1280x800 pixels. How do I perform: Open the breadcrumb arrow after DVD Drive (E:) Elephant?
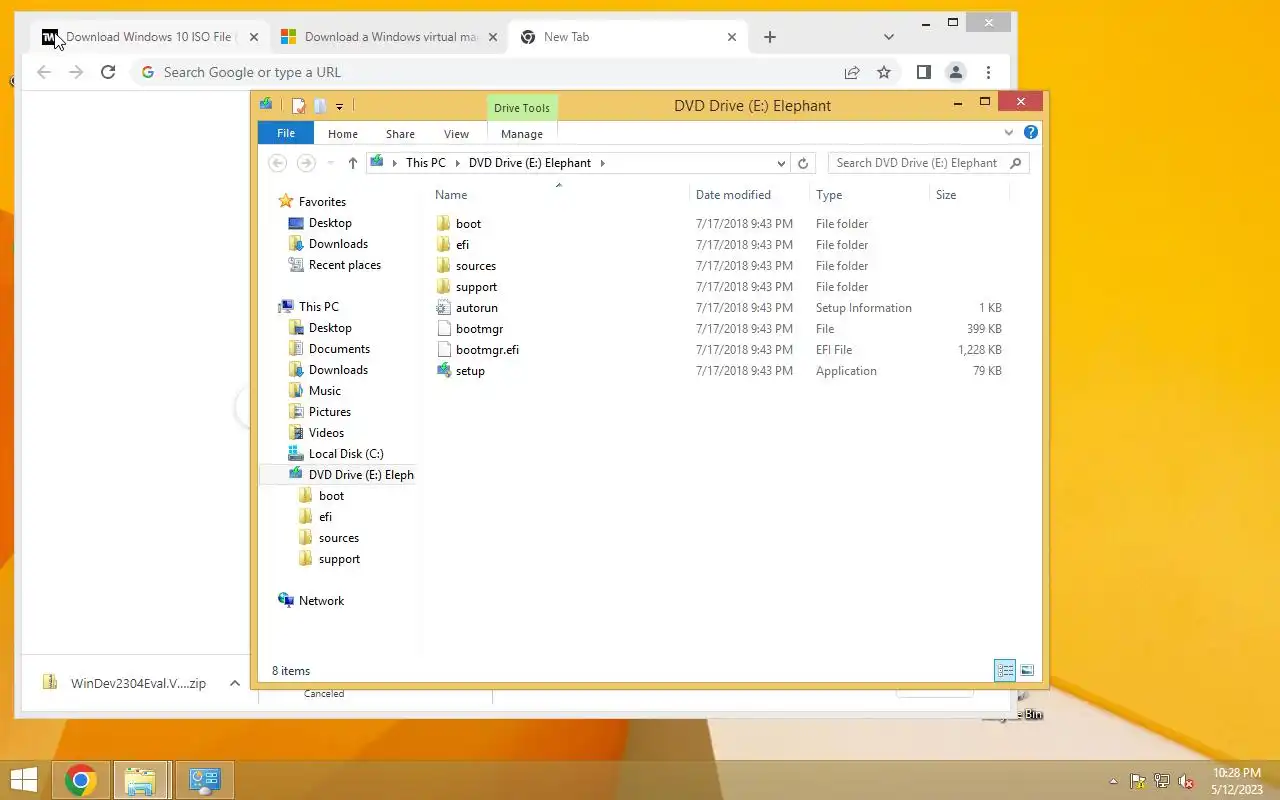coord(602,163)
